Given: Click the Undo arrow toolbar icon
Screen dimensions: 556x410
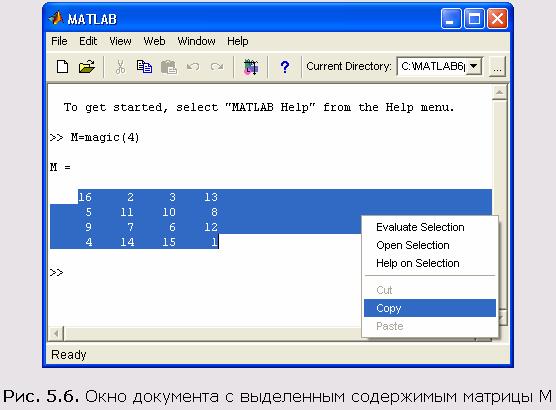Looking at the screenshot, I should [x=193, y=66].
